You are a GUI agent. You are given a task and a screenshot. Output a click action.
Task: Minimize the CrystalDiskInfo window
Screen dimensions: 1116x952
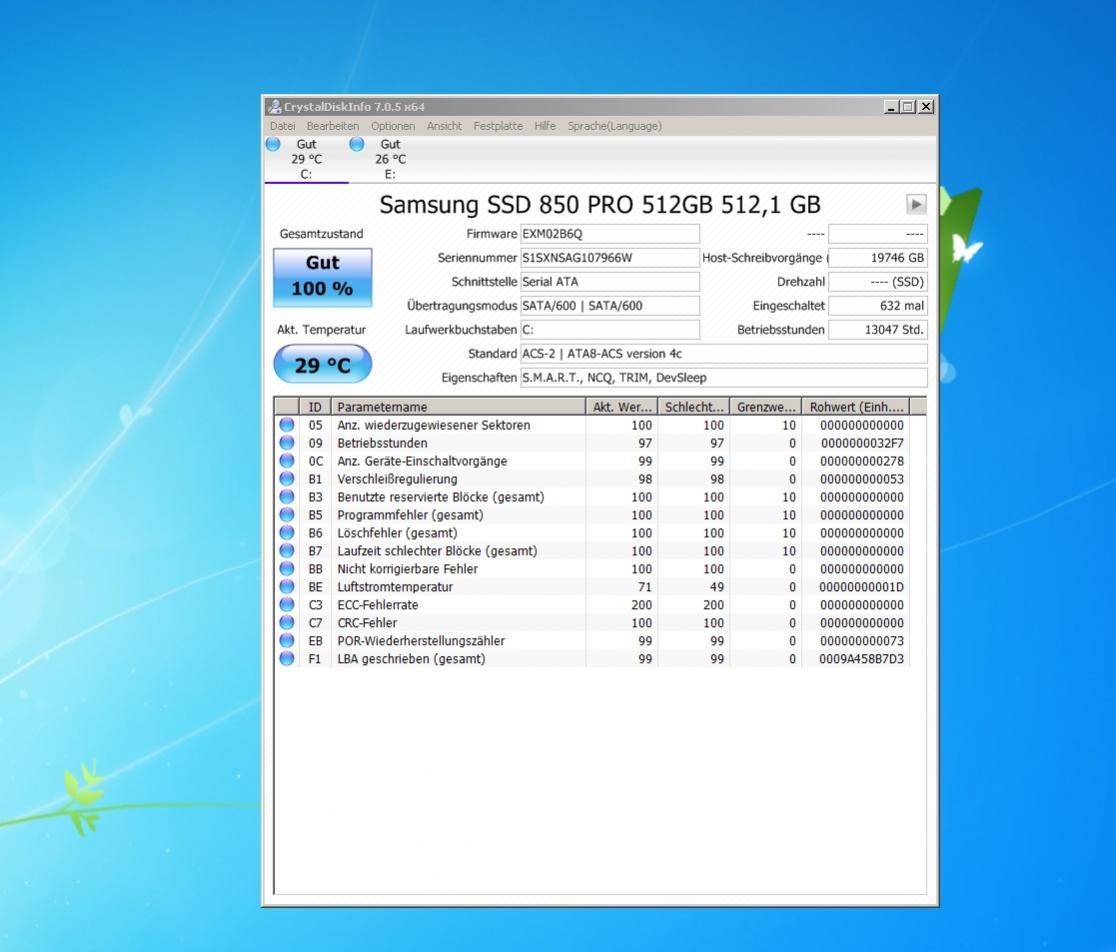click(x=891, y=107)
